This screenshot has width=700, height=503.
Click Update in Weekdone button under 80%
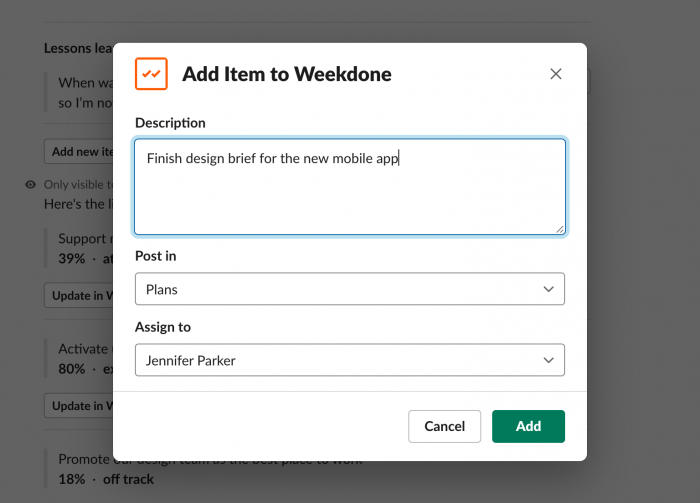[x=79, y=406]
